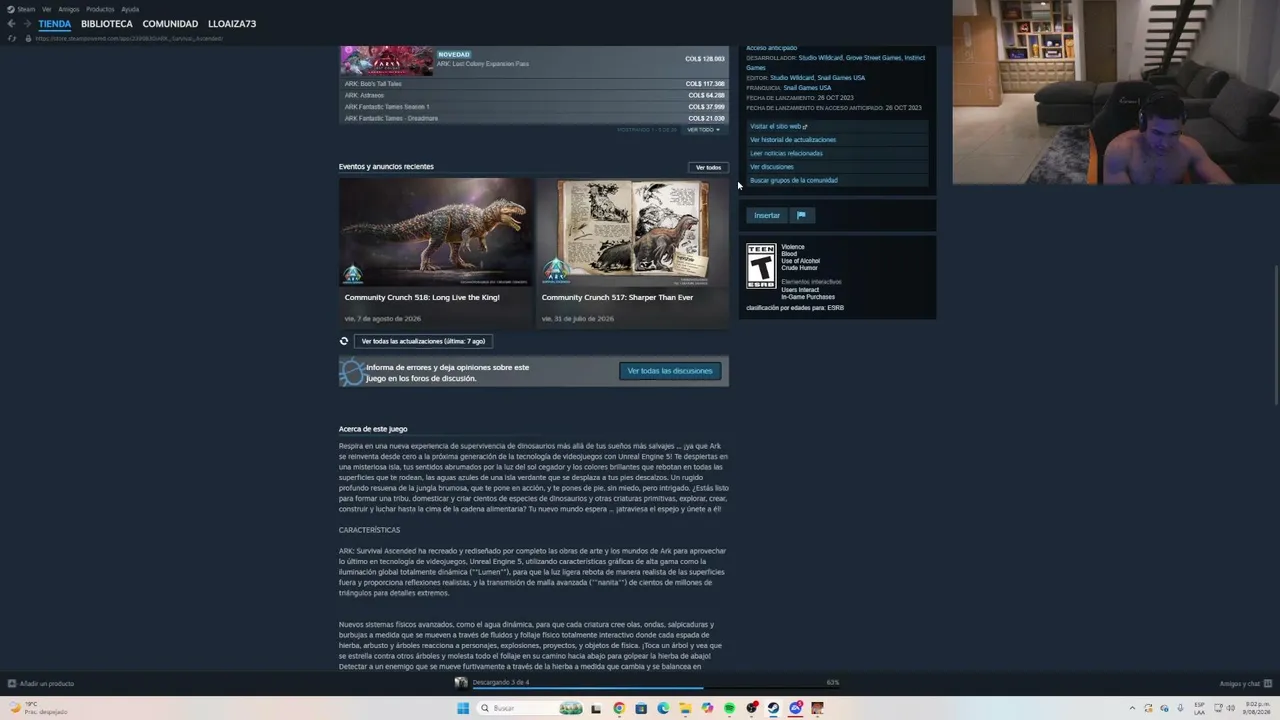
Task: Open the LLOAIZA73 profile tab
Action: [232, 24]
